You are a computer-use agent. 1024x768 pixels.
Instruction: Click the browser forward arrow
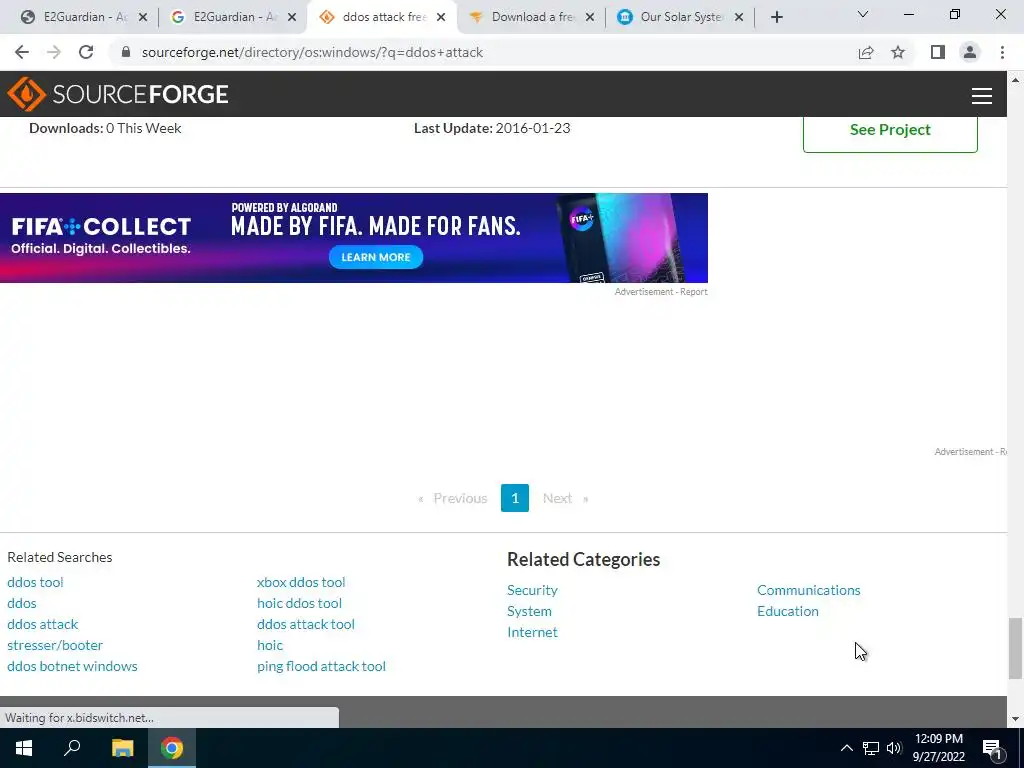coord(54,52)
